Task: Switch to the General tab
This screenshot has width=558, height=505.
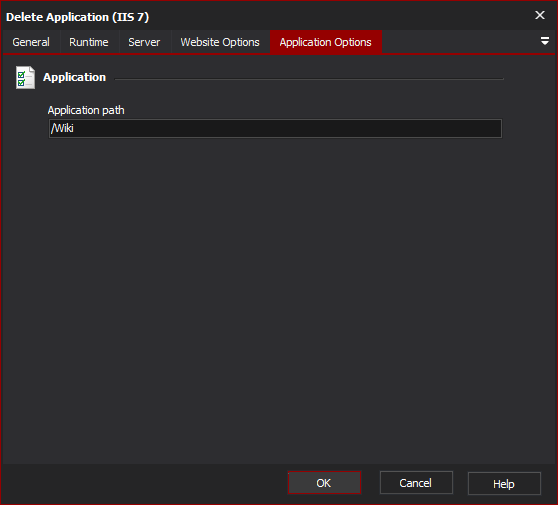Action: click(31, 42)
